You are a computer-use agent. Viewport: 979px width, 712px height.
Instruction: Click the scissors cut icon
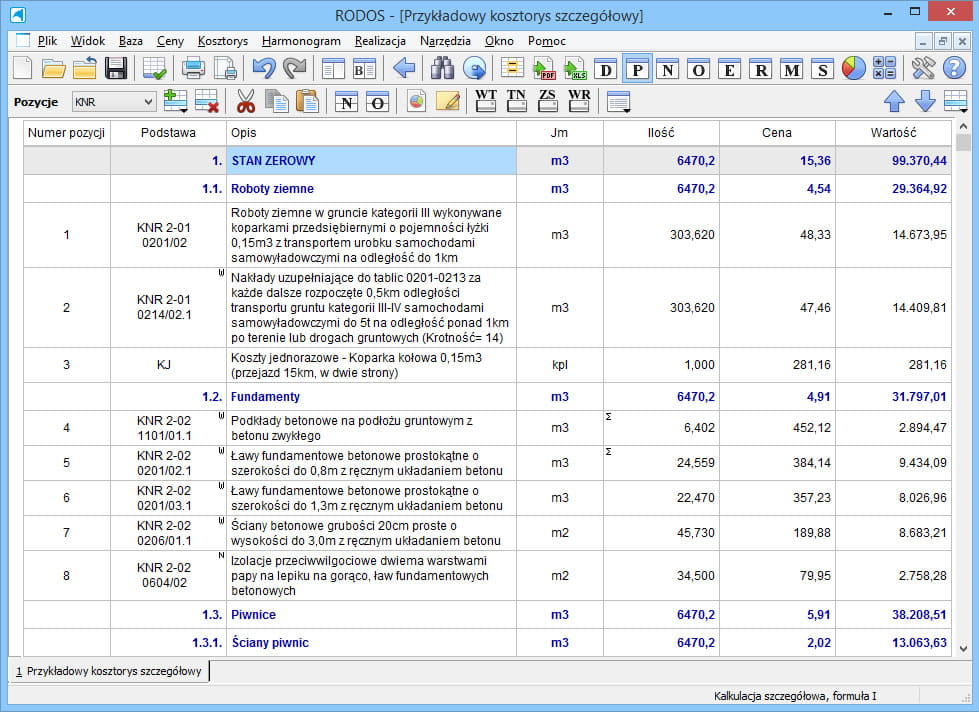click(246, 101)
